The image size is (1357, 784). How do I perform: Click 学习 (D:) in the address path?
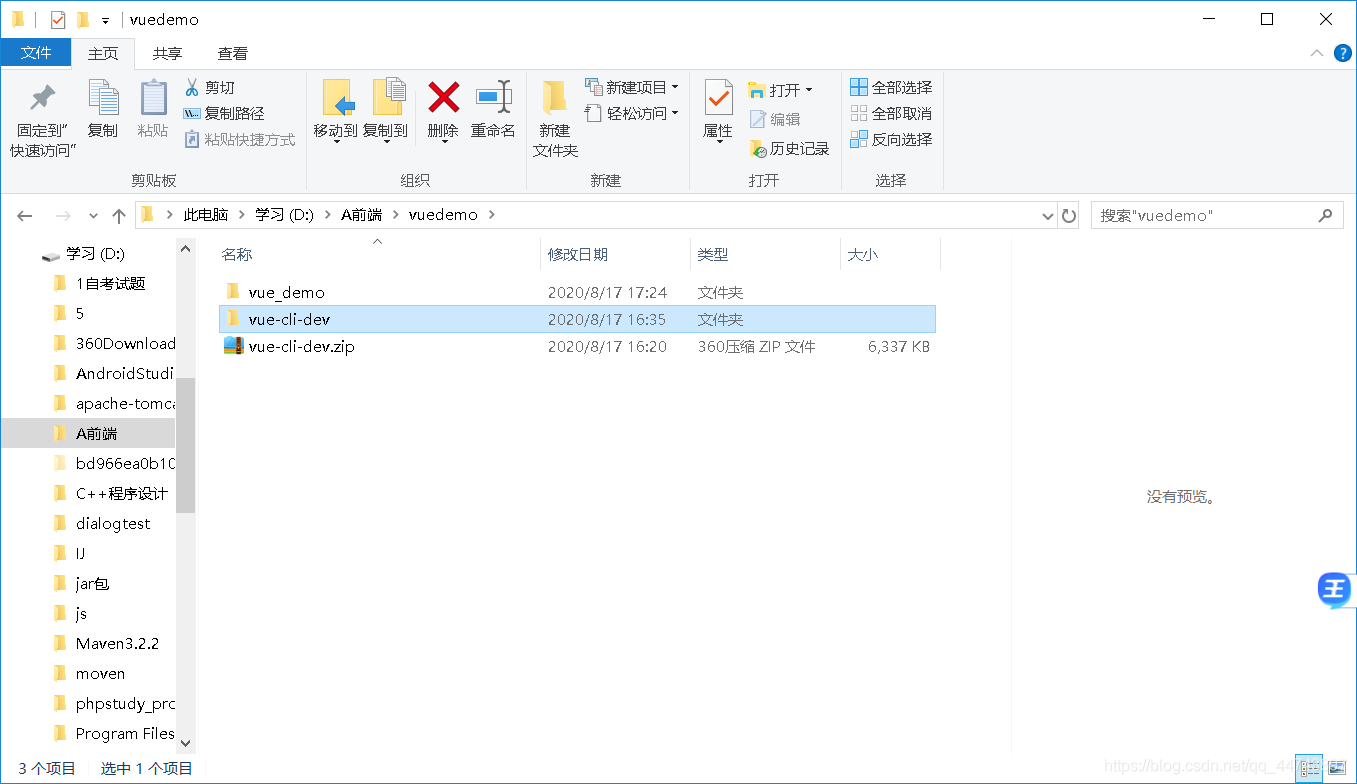284,215
